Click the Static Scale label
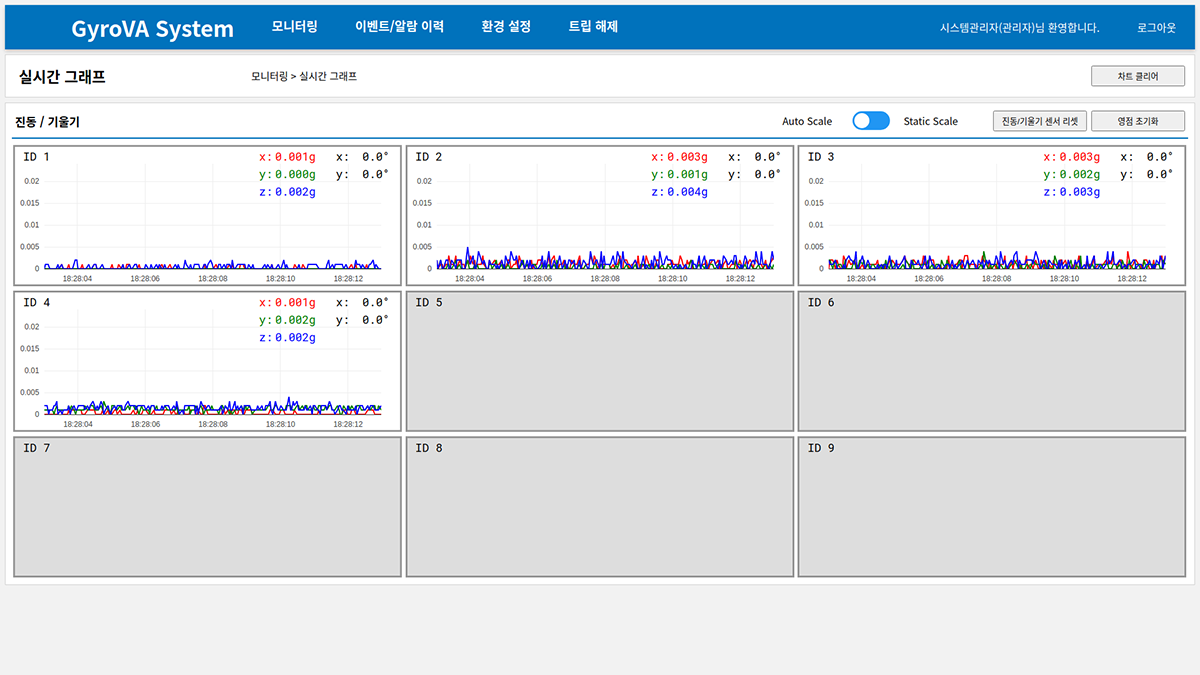This screenshot has height=675, width=1200. (930, 122)
